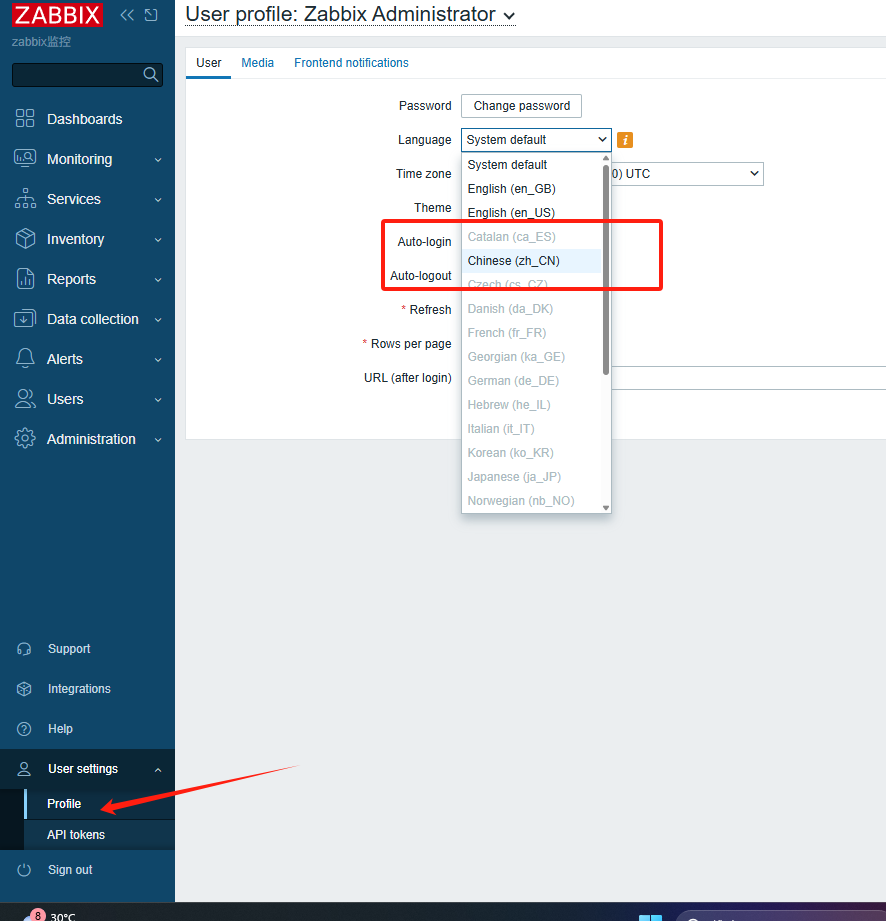The image size is (886, 921).
Task: Open the Integrations link
Action: (x=79, y=689)
